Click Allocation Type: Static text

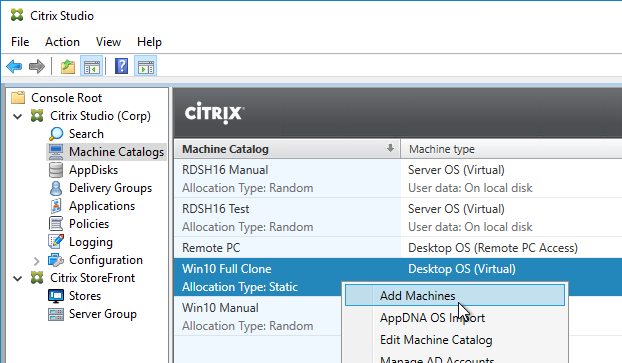[240, 287]
